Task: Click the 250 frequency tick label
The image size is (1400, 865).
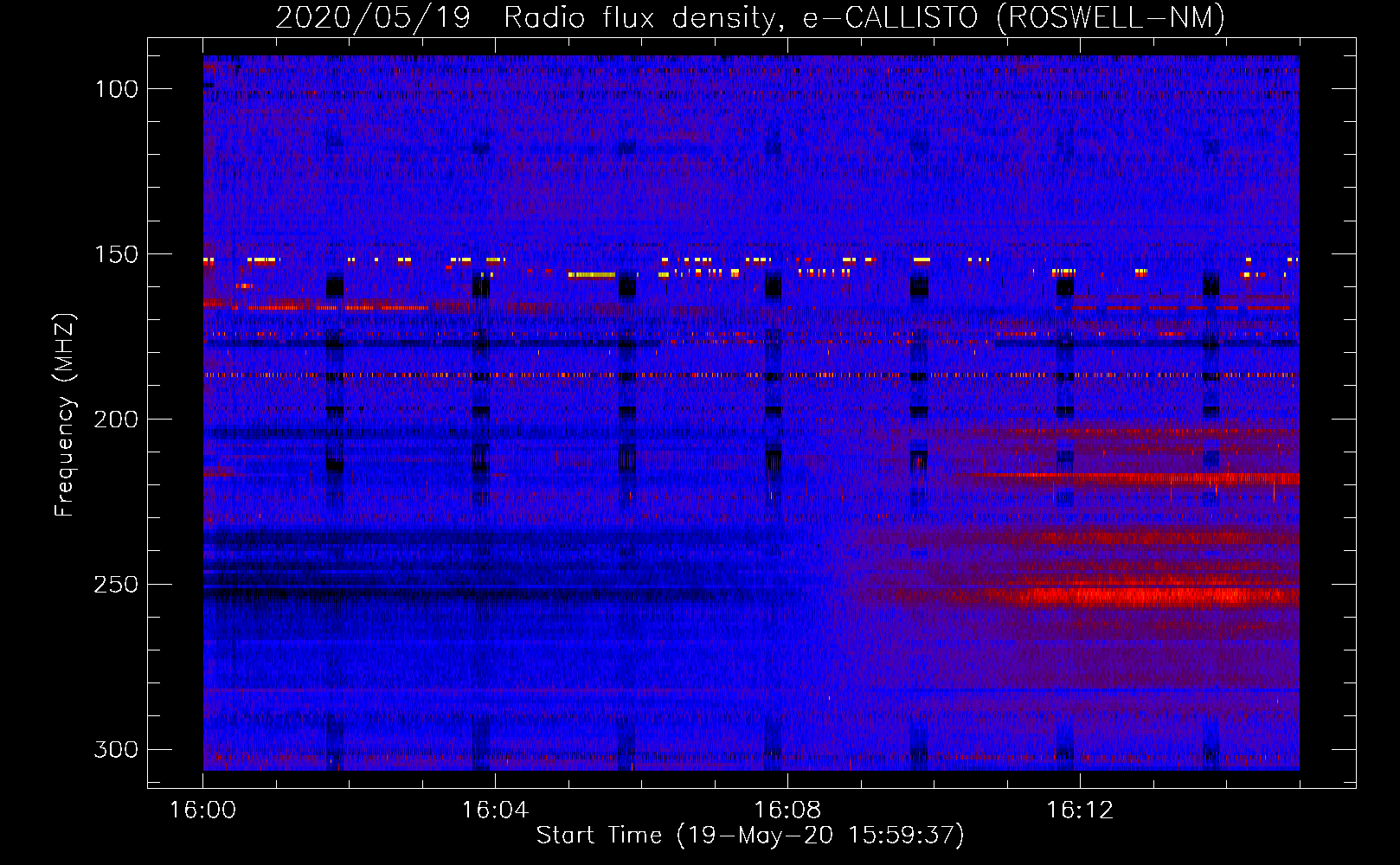Action: pos(117,585)
